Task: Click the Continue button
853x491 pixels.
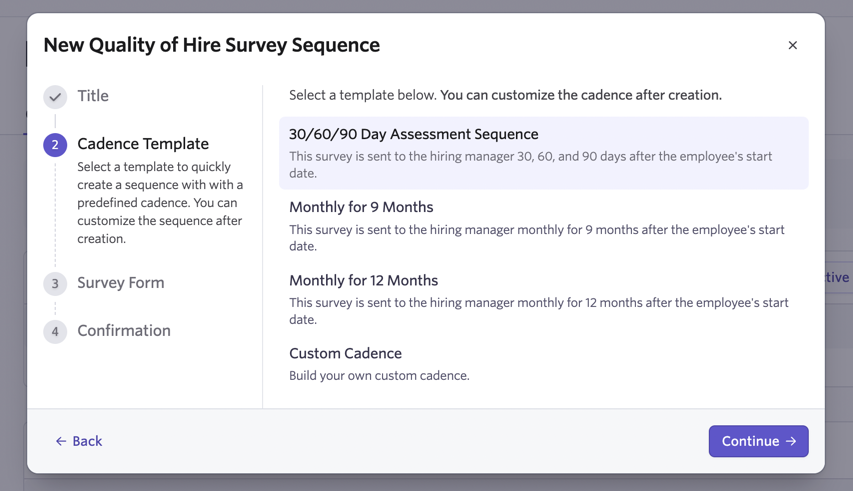Action: pos(758,441)
